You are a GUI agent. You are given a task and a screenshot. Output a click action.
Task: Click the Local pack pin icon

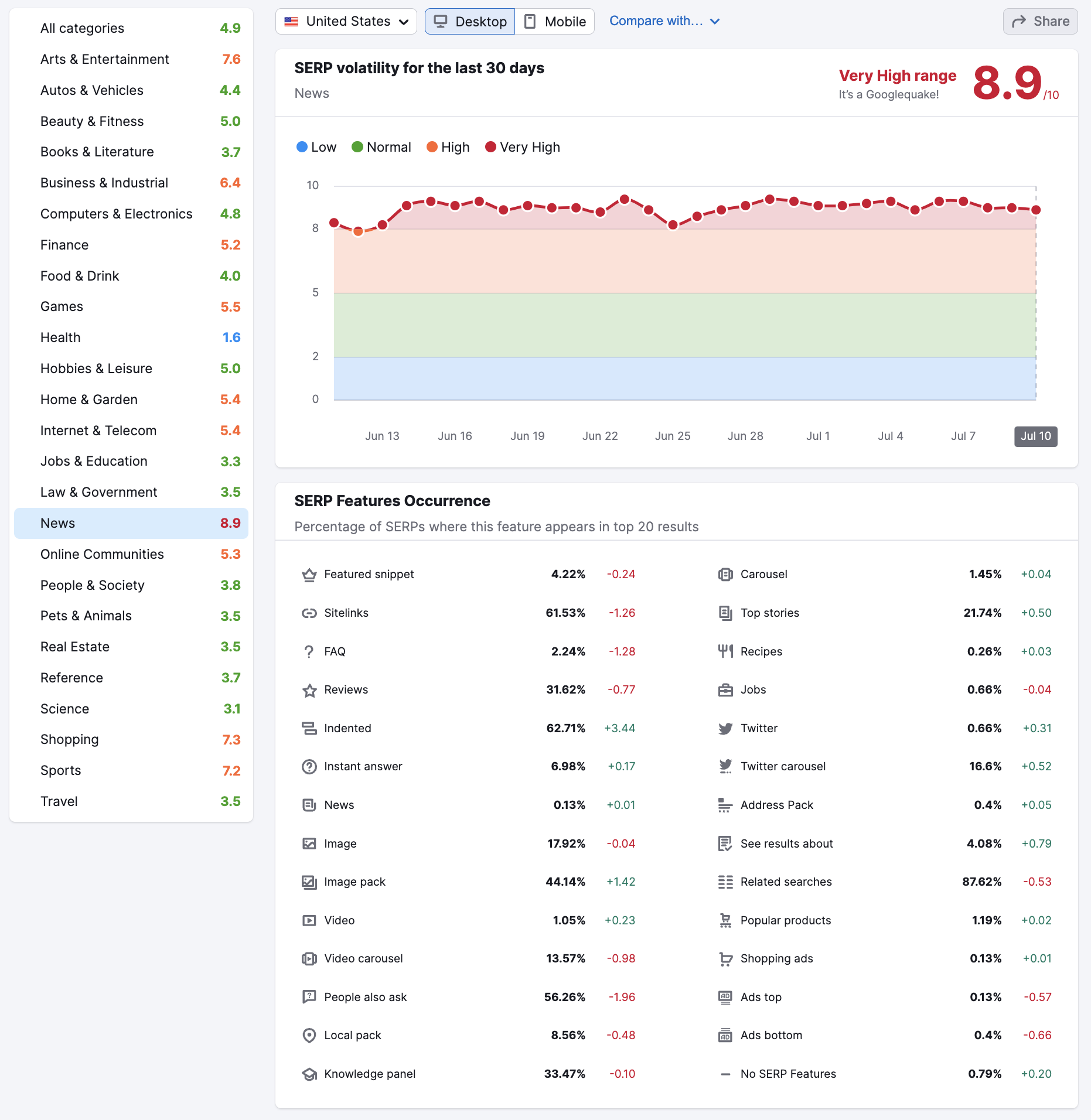tap(309, 1036)
